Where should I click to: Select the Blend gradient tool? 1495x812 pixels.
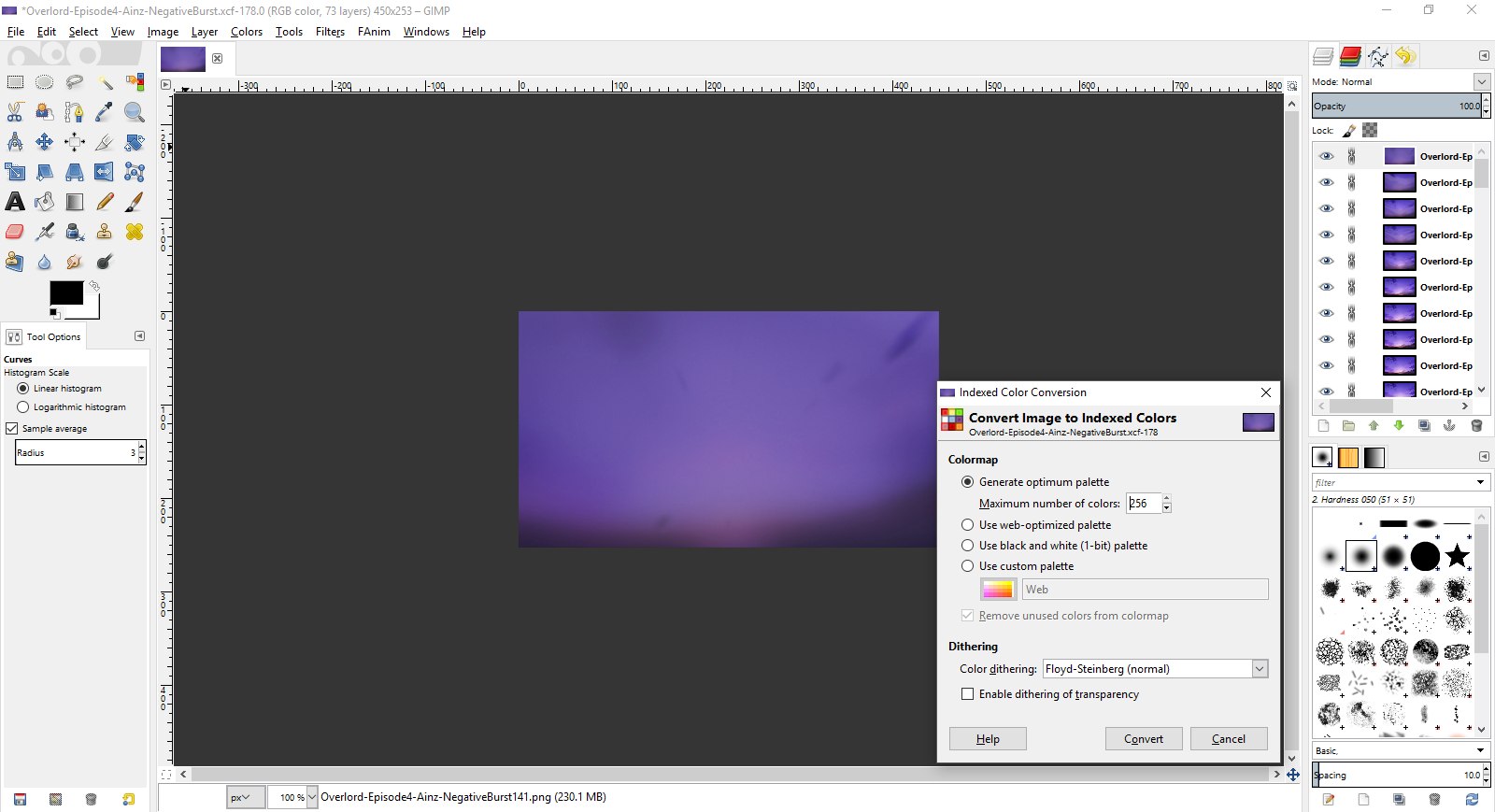click(x=75, y=202)
